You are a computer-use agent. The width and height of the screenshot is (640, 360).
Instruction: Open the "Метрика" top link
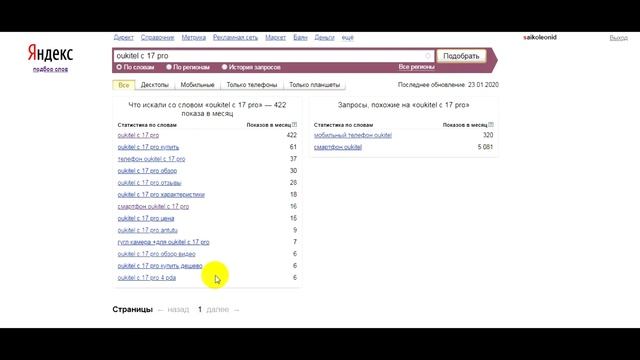pyautogui.click(x=194, y=38)
